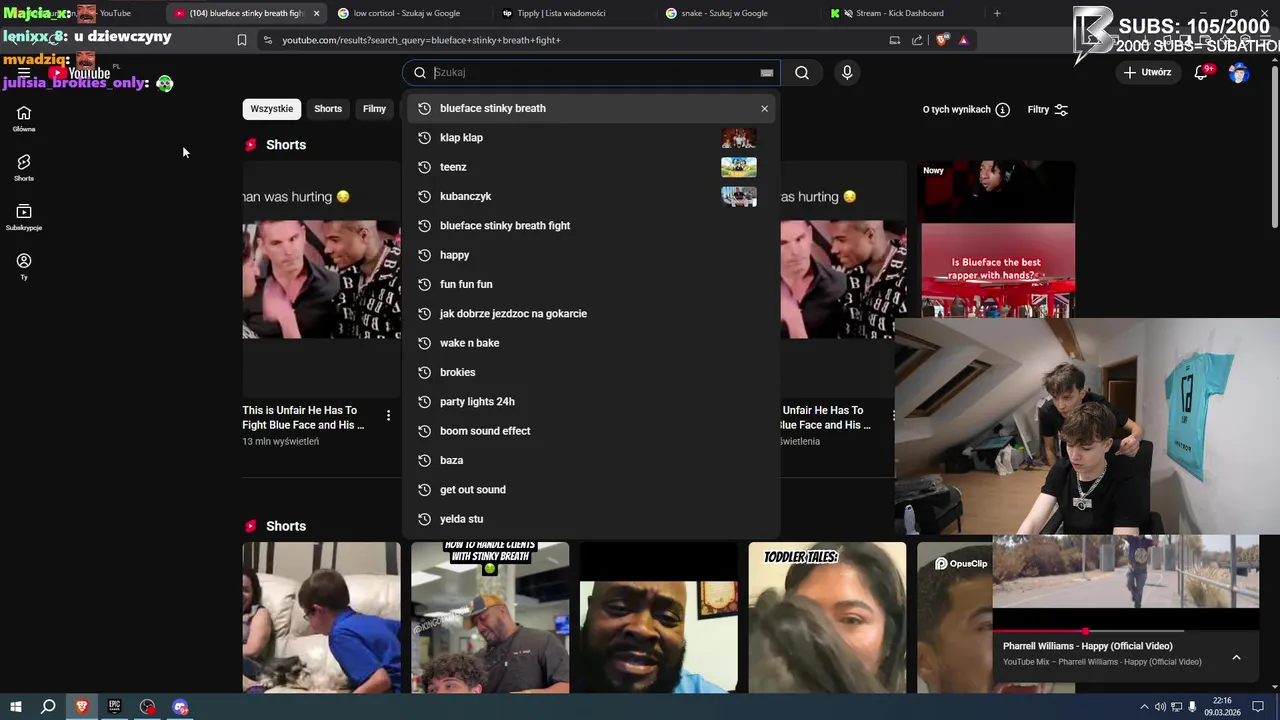The width and height of the screenshot is (1280, 720).
Task: Focus the Szukaj search input field
Action: point(595,72)
